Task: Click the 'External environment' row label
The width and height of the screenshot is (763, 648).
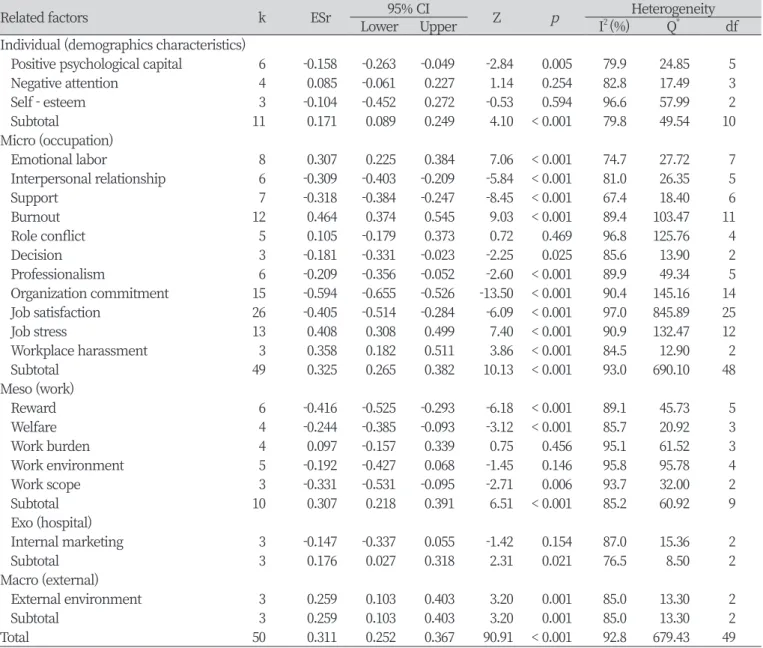Action: 76,599
